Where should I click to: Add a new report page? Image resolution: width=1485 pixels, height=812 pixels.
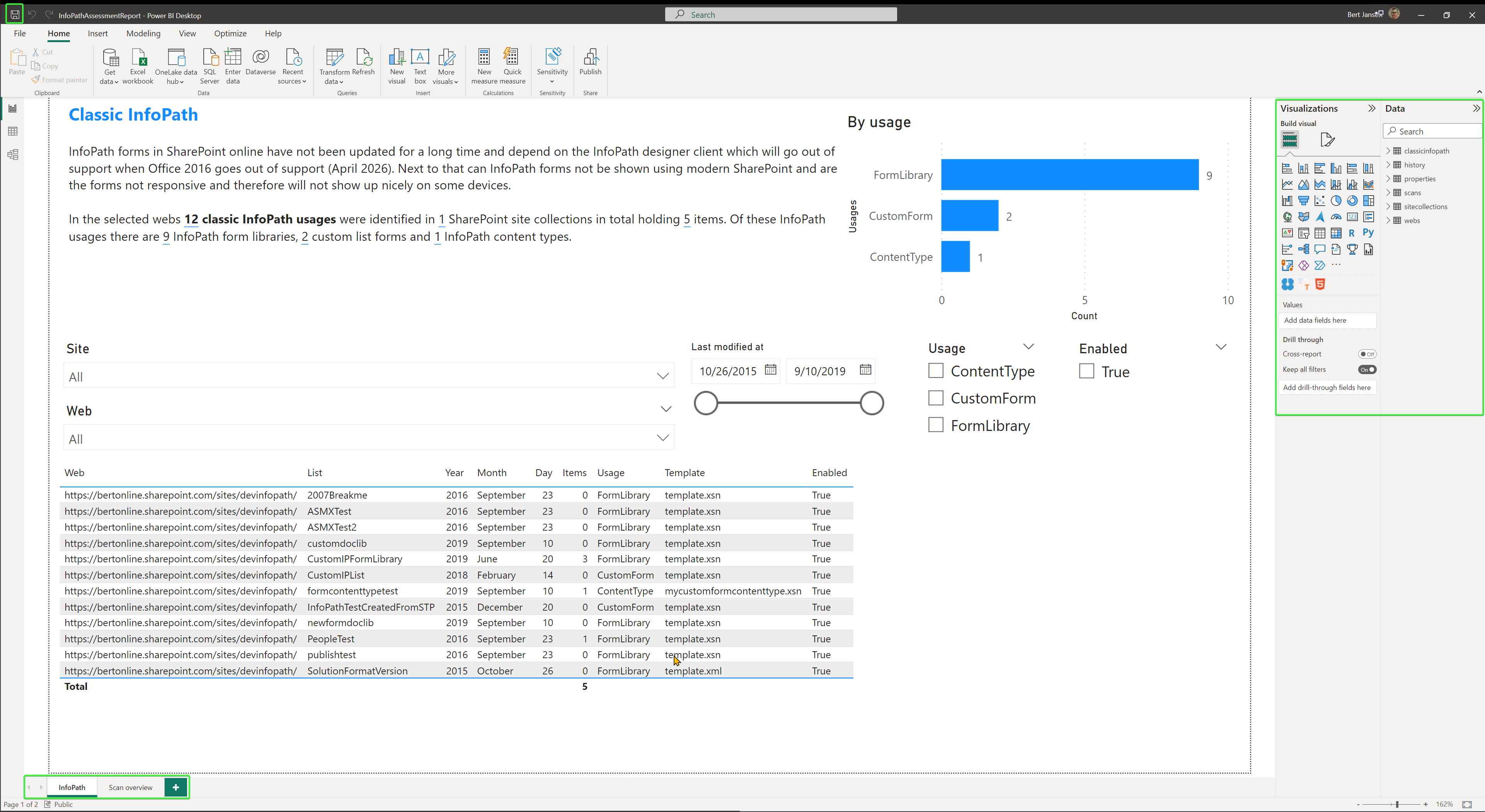point(175,787)
